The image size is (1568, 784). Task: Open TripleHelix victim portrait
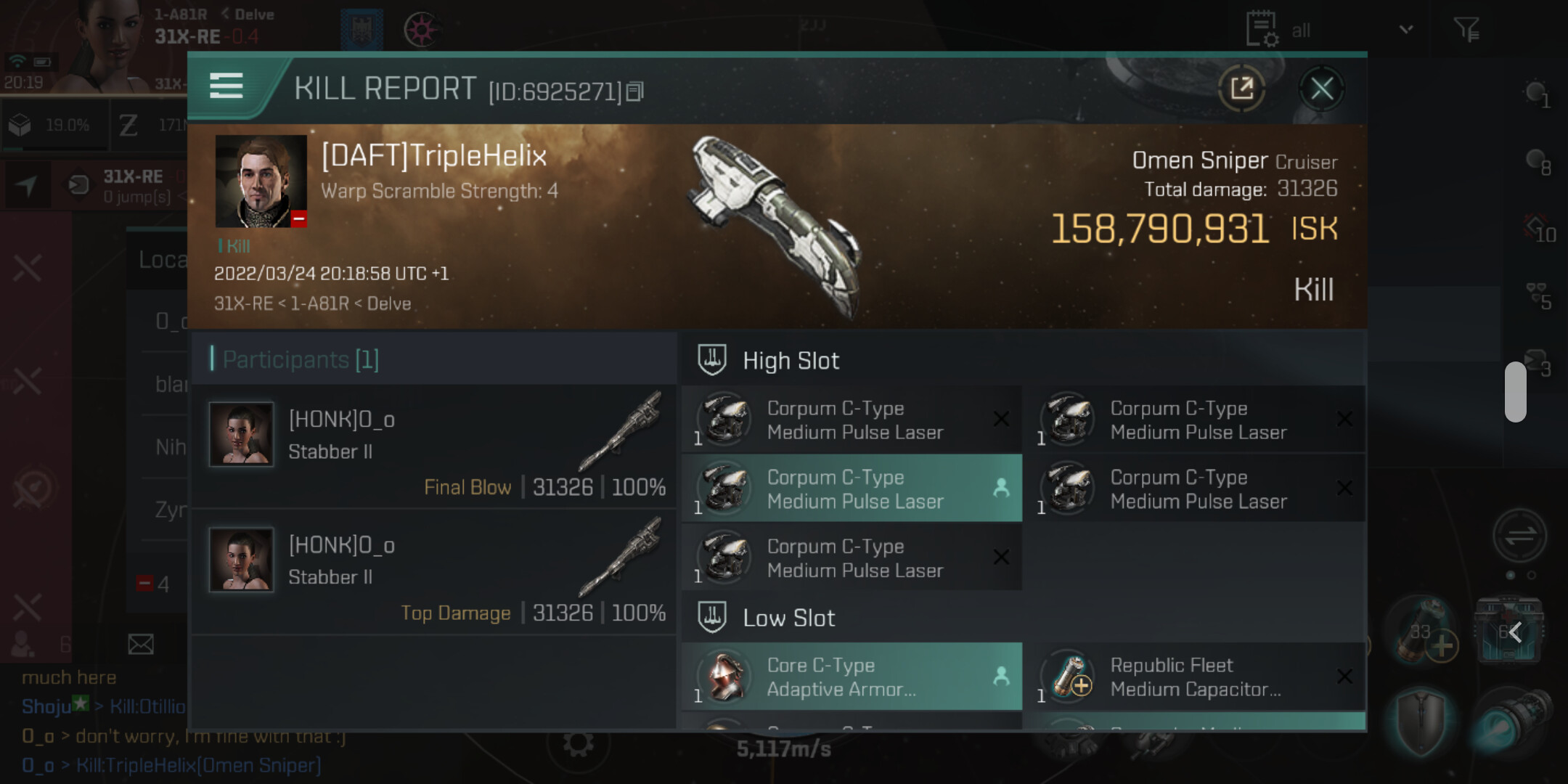click(261, 181)
